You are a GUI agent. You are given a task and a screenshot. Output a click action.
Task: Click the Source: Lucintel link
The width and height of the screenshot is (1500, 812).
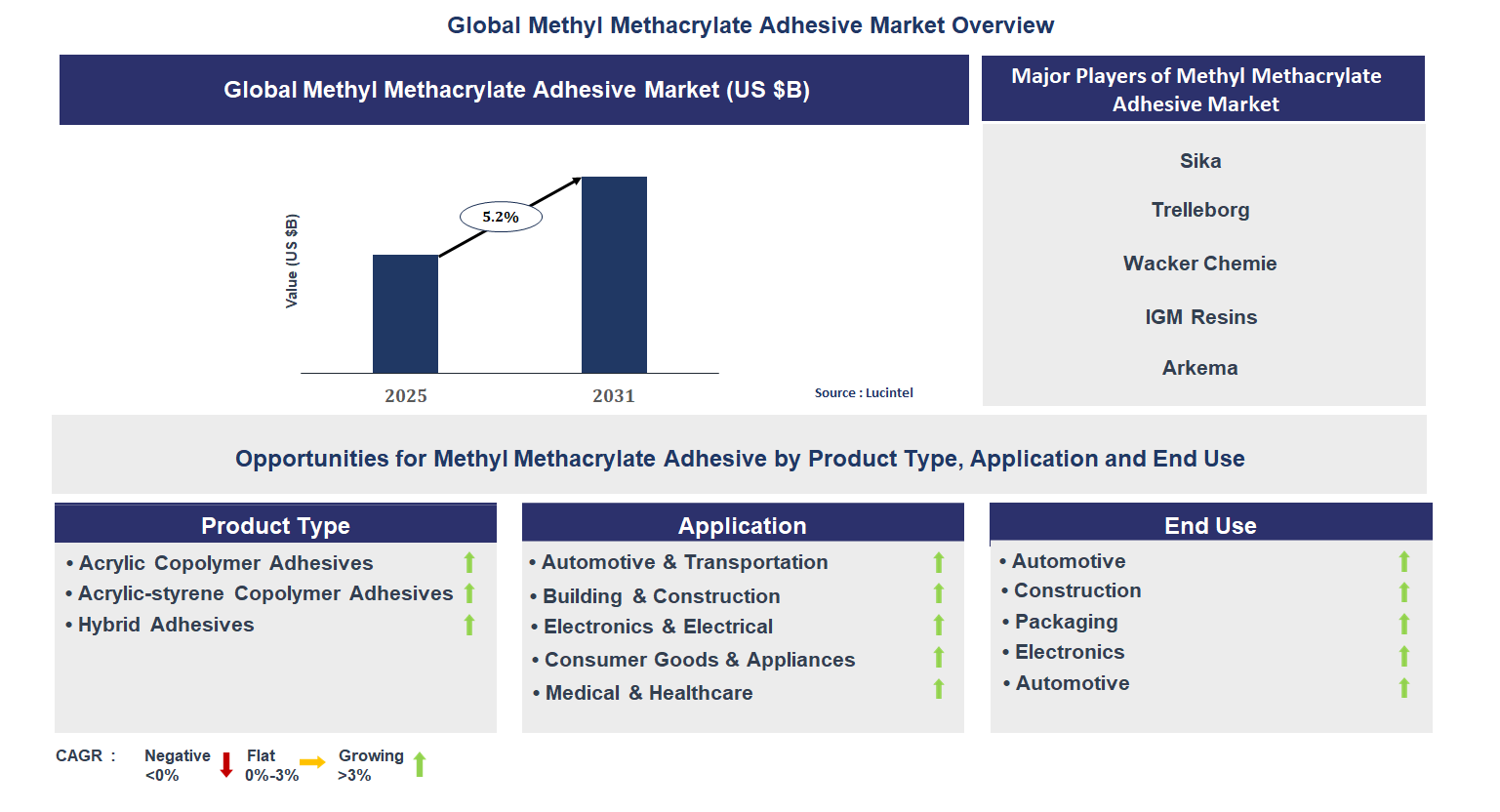(864, 392)
